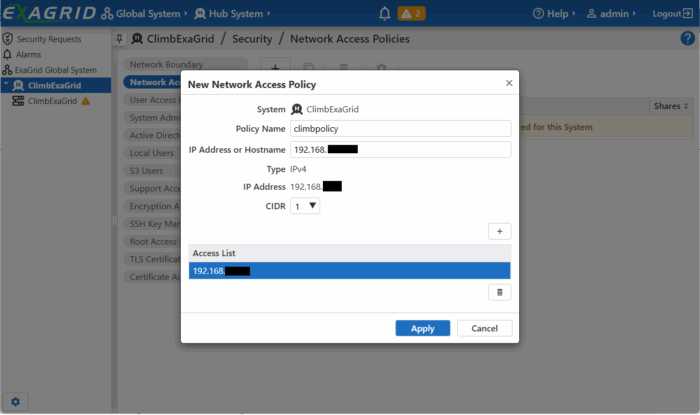This screenshot has width=700, height=415.
Task: Click the plus button to add IP address
Action: [499, 231]
